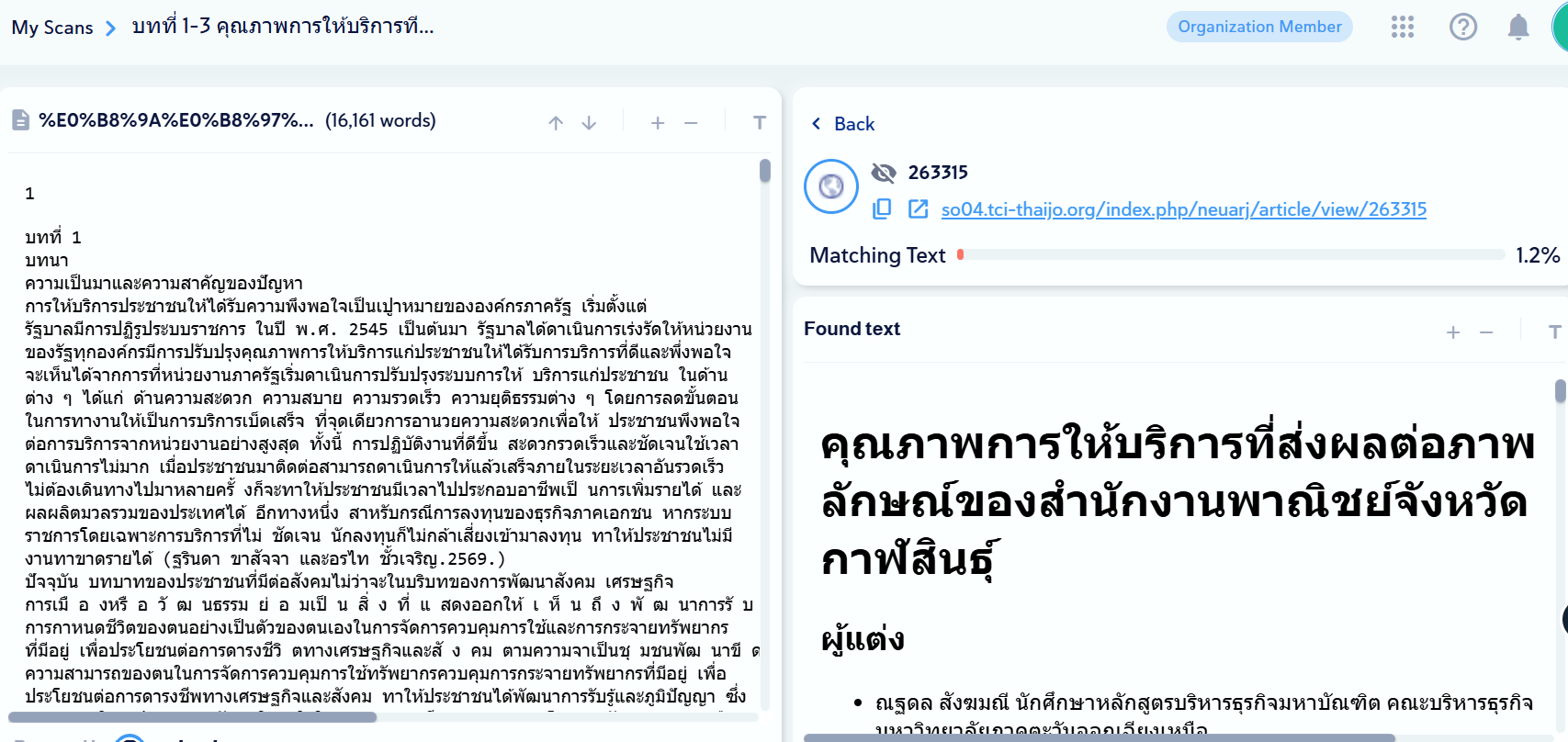Go Back to results list
Image resolution: width=1568 pixels, height=742 pixels.
click(x=842, y=124)
